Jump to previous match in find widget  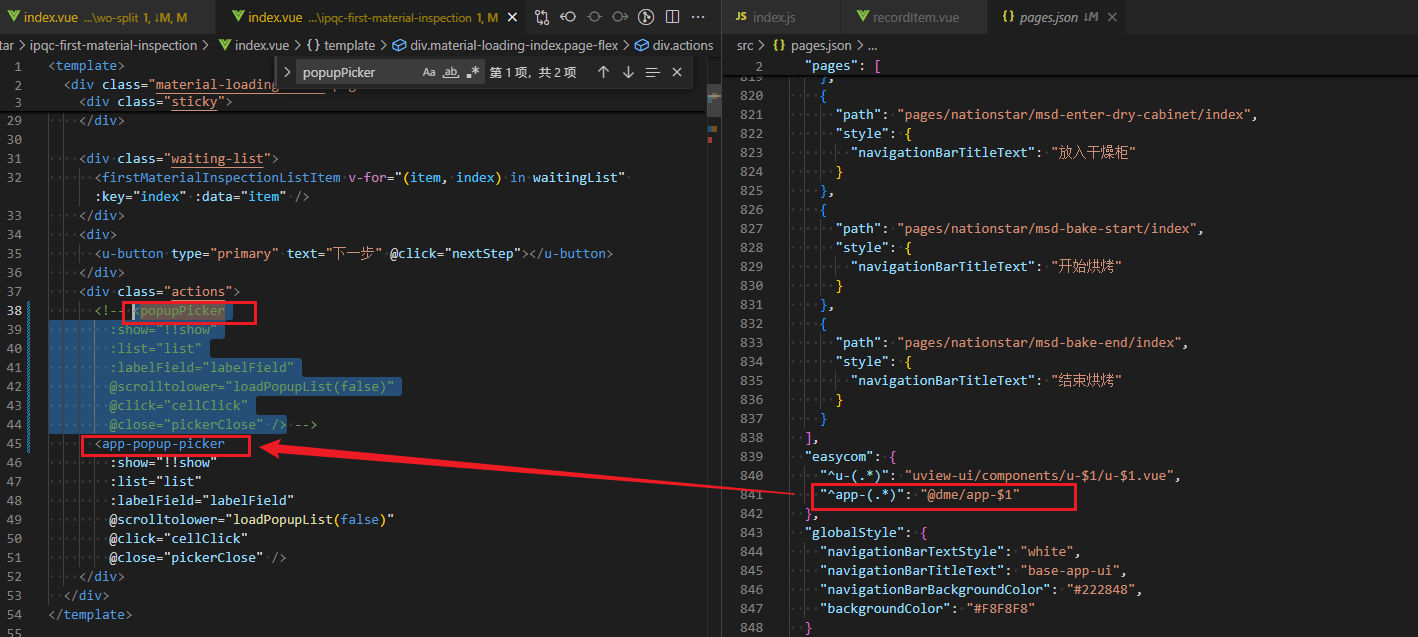pyautogui.click(x=603, y=72)
